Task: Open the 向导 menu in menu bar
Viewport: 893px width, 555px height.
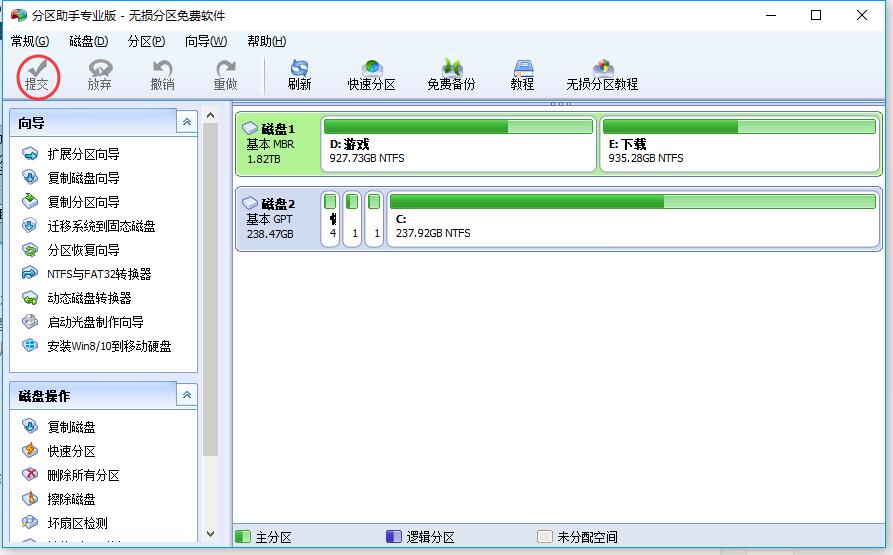Action: coord(205,41)
